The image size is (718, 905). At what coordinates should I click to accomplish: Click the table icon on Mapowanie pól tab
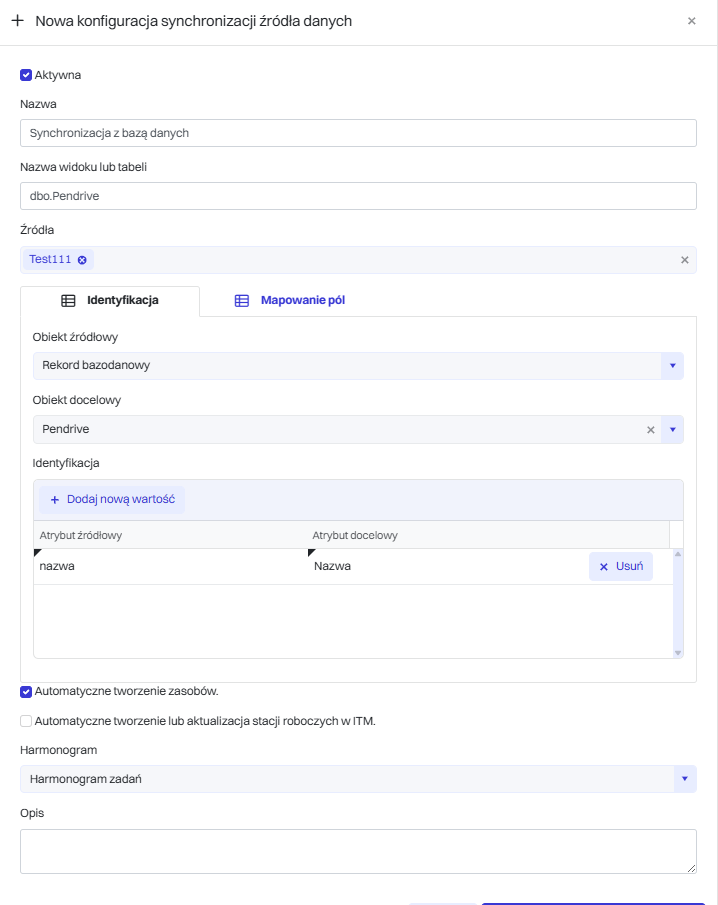(241, 300)
